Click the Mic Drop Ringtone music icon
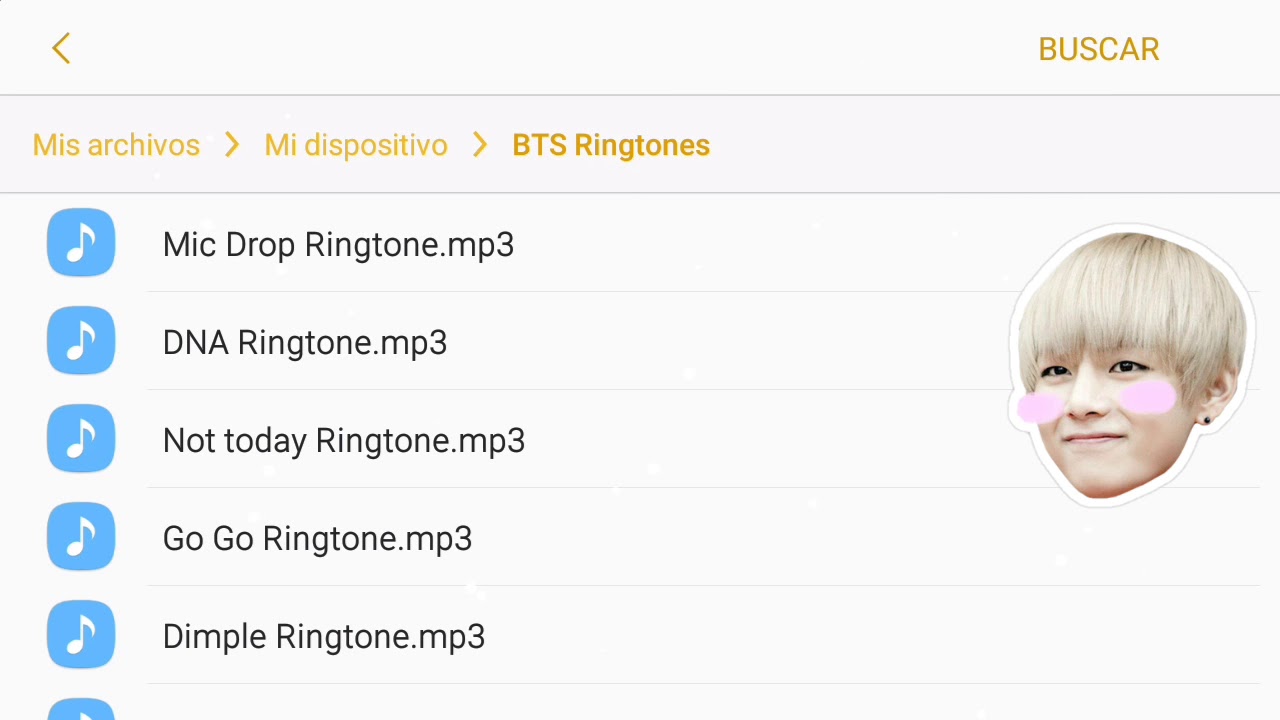 [81, 243]
